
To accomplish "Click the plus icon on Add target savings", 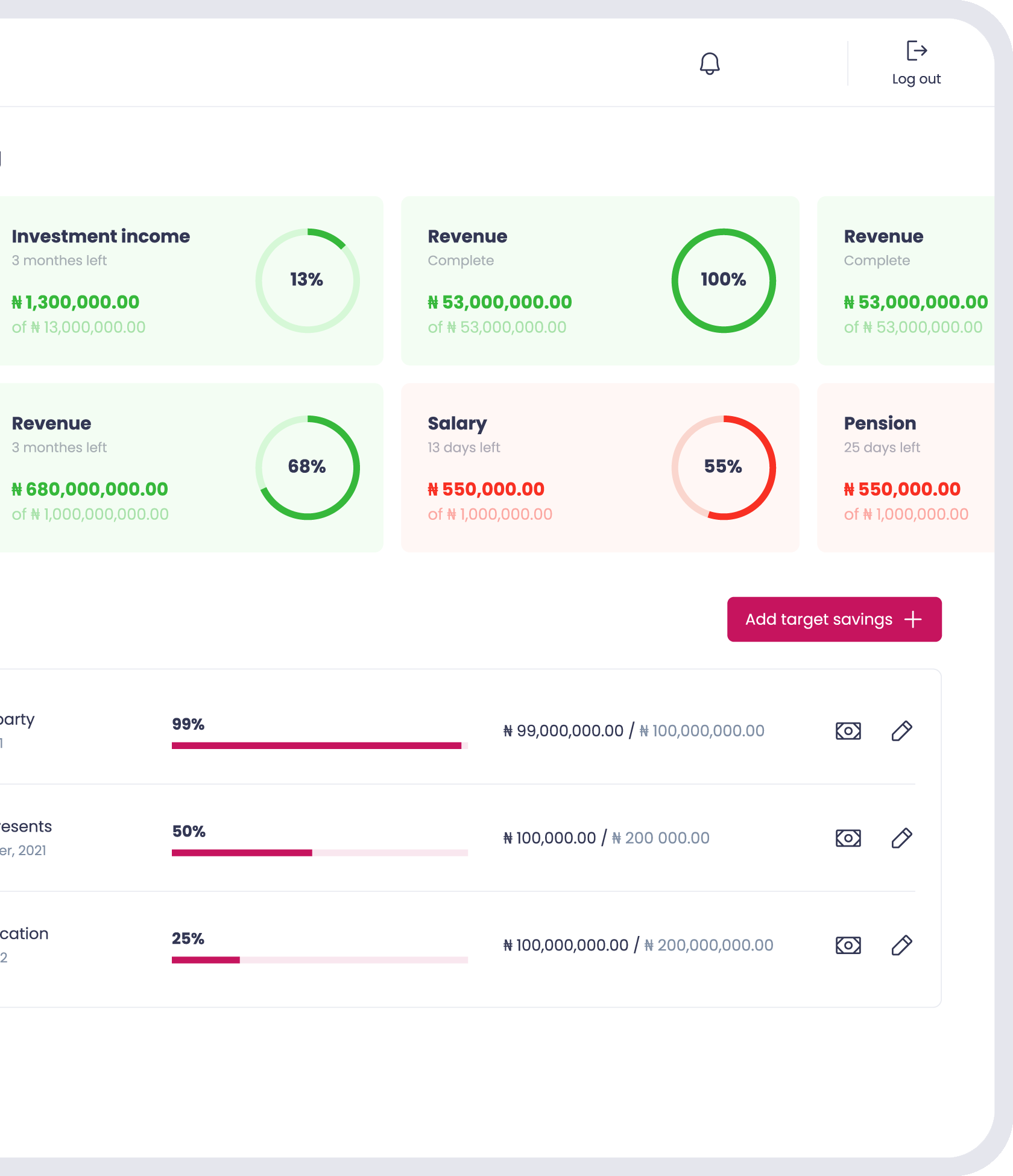I will [x=913, y=619].
